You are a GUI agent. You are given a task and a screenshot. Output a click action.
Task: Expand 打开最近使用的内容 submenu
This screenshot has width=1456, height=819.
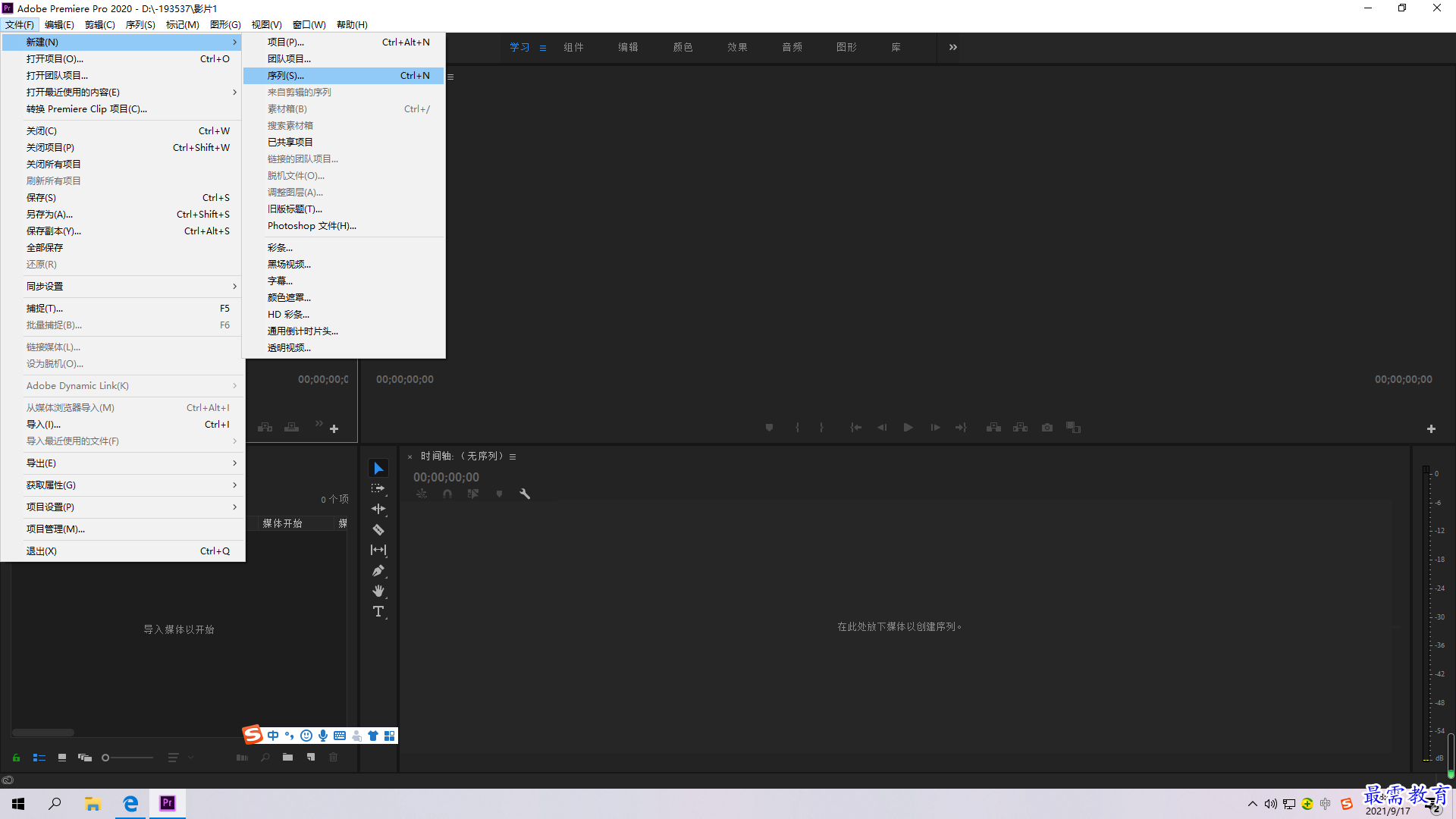(x=123, y=93)
